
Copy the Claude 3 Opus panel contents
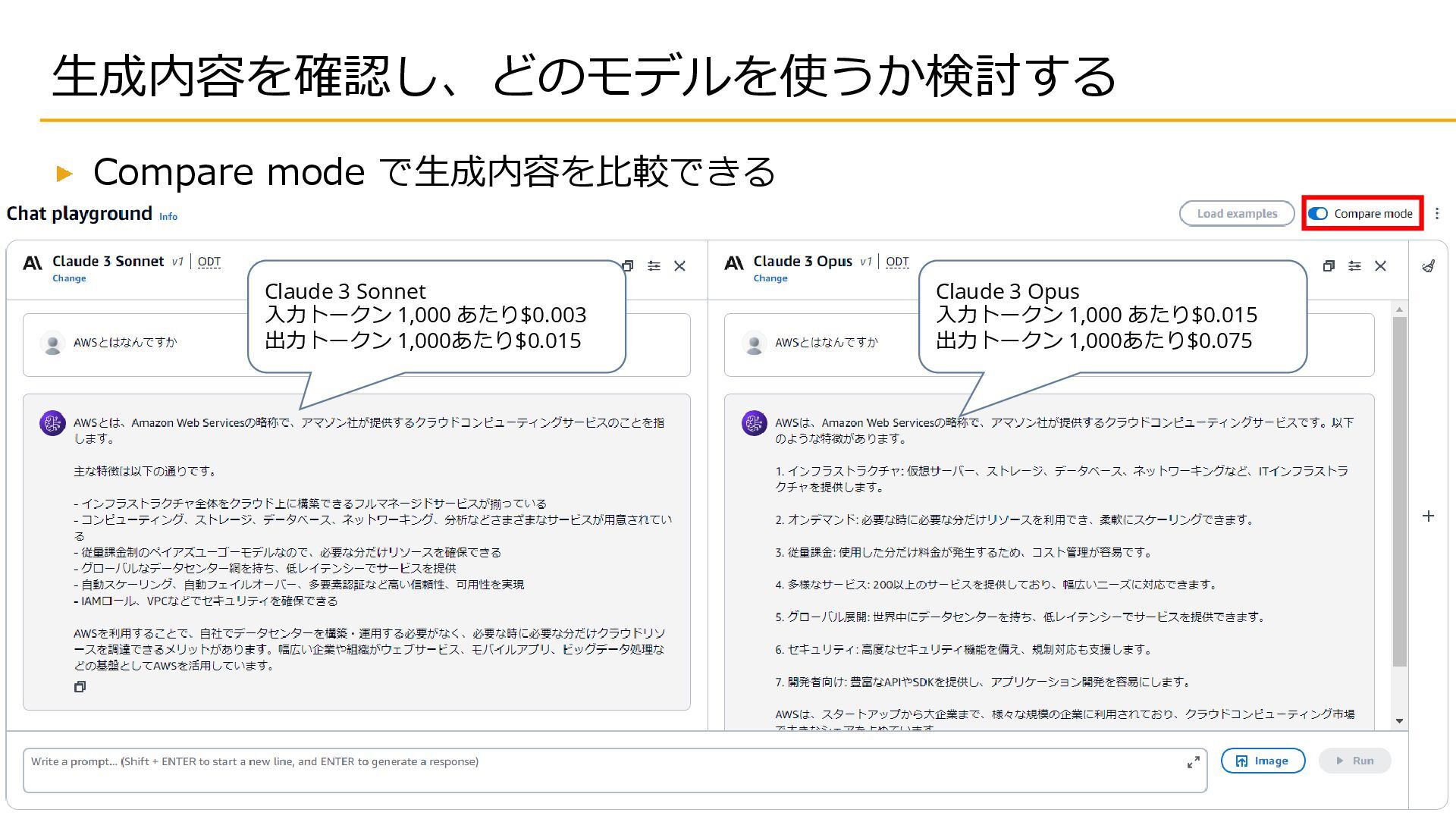click(x=1329, y=266)
